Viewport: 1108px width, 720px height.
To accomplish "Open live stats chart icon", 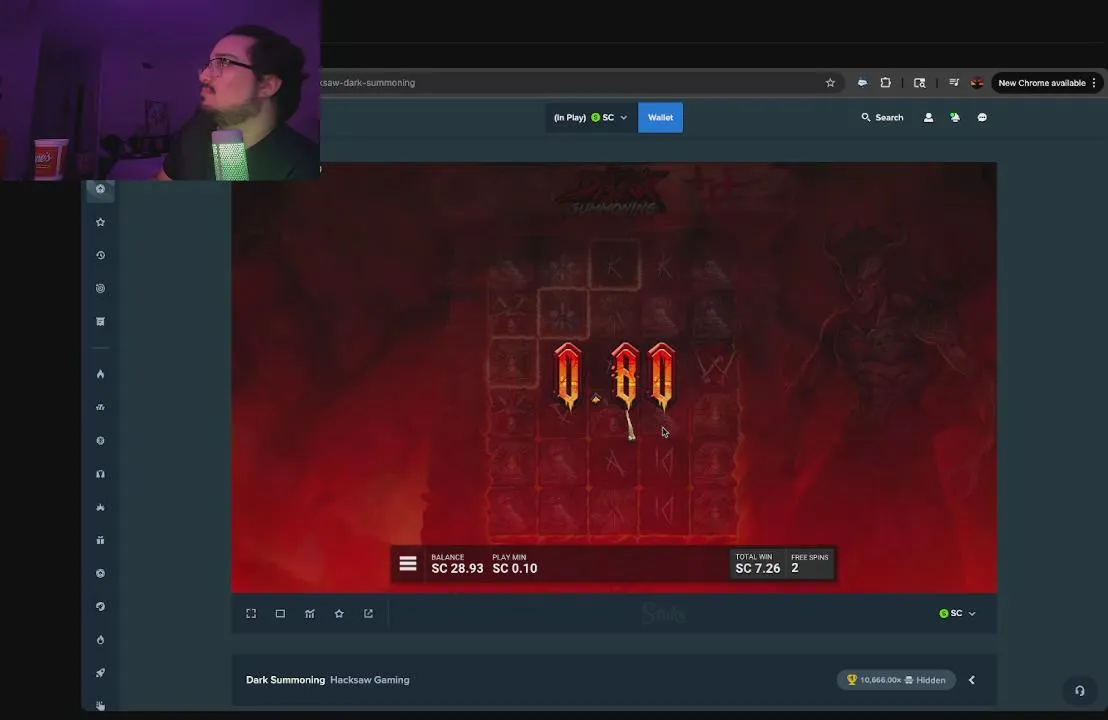I will click(310, 613).
